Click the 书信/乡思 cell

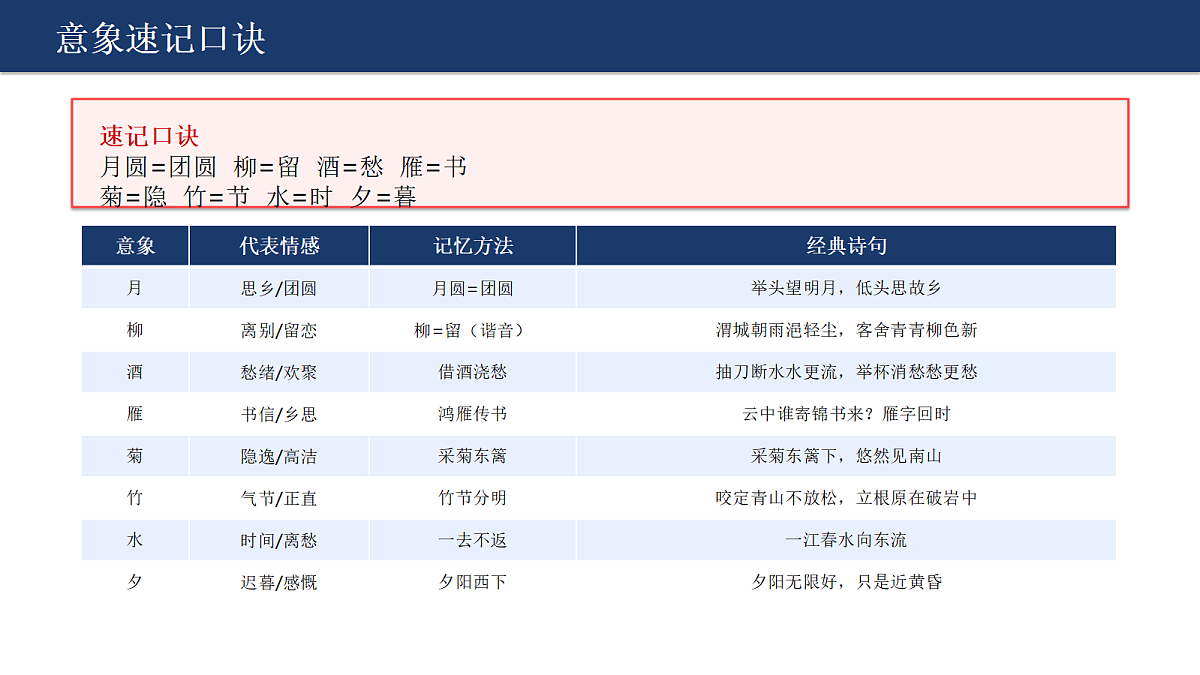click(x=279, y=414)
